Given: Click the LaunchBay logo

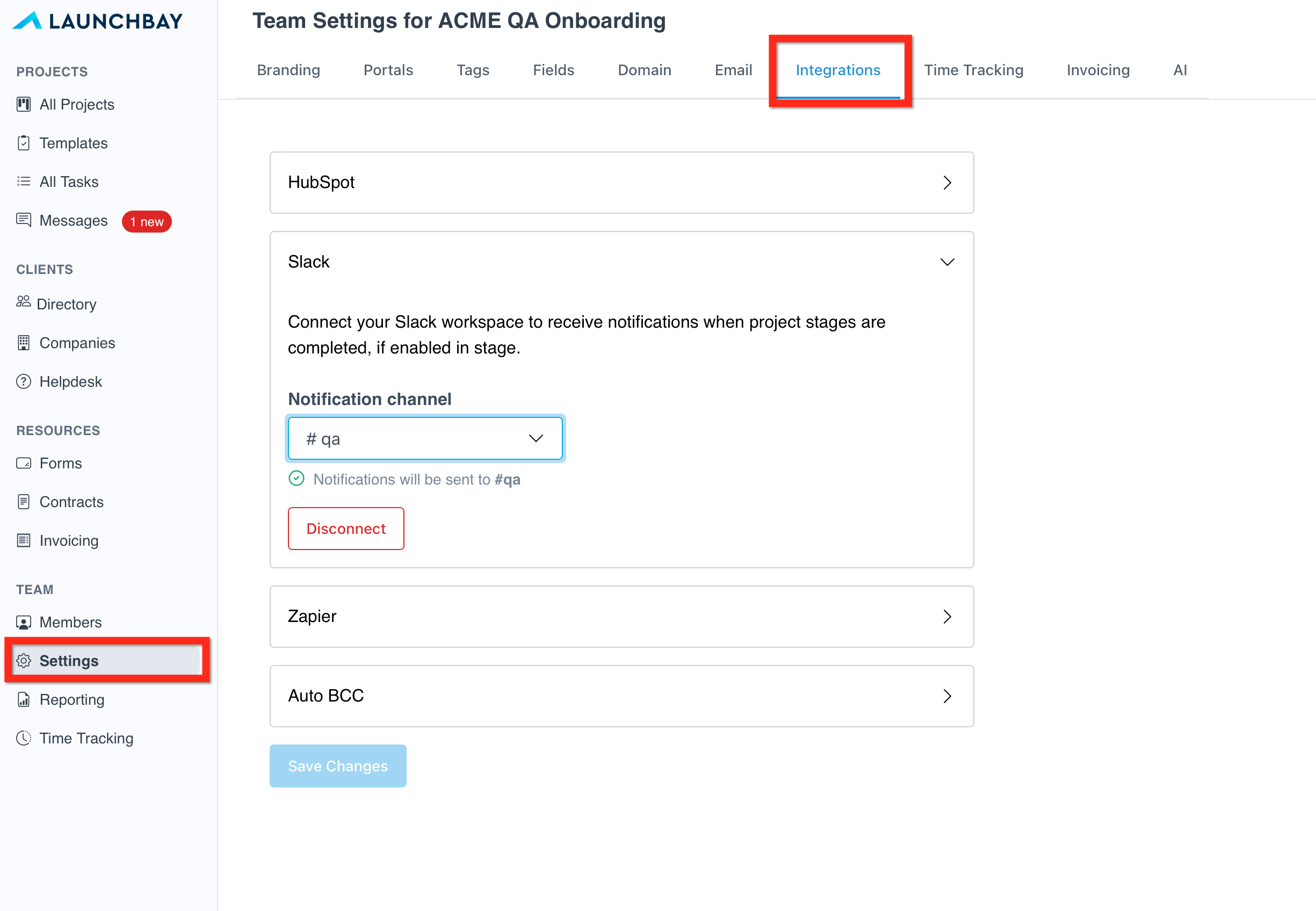Looking at the screenshot, I should pos(98,21).
